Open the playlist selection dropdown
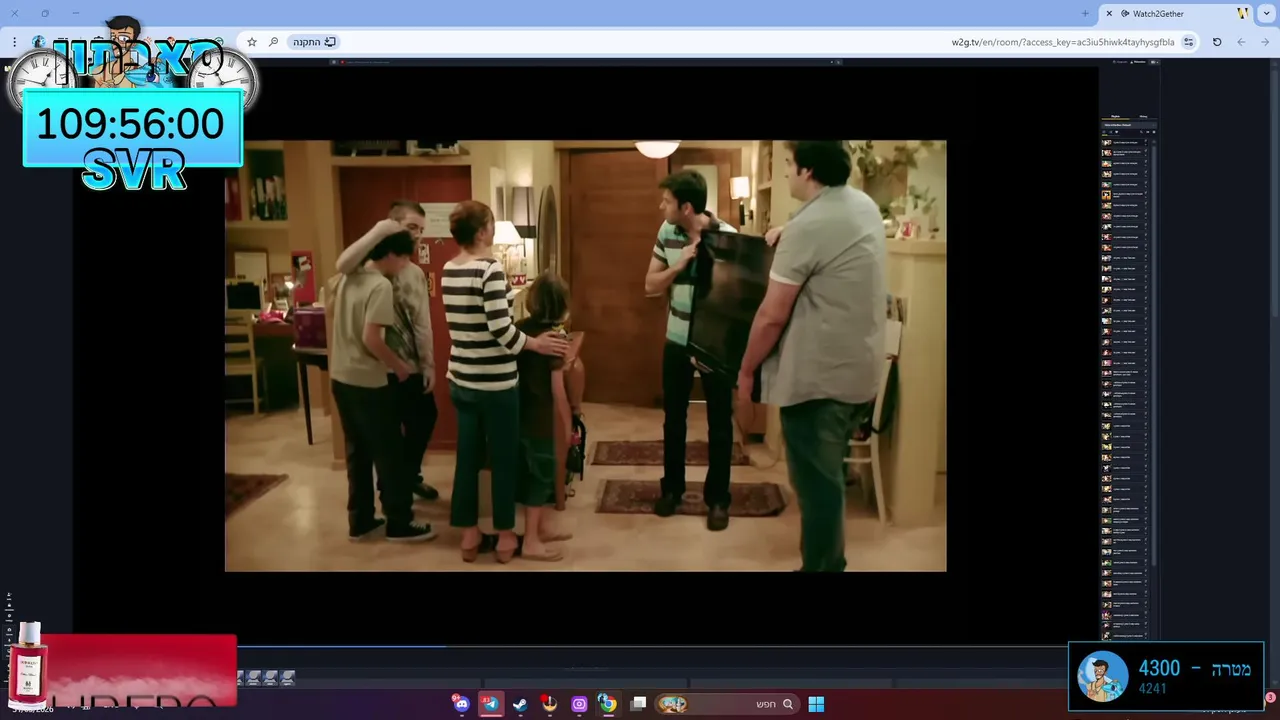Viewport: 1280px width, 720px height. click(1129, 124)
